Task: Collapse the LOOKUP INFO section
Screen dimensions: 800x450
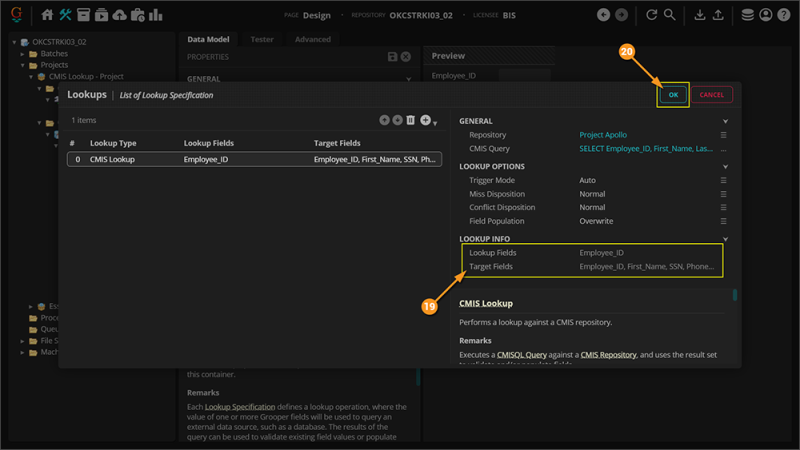Action: (x=725, y=239)
